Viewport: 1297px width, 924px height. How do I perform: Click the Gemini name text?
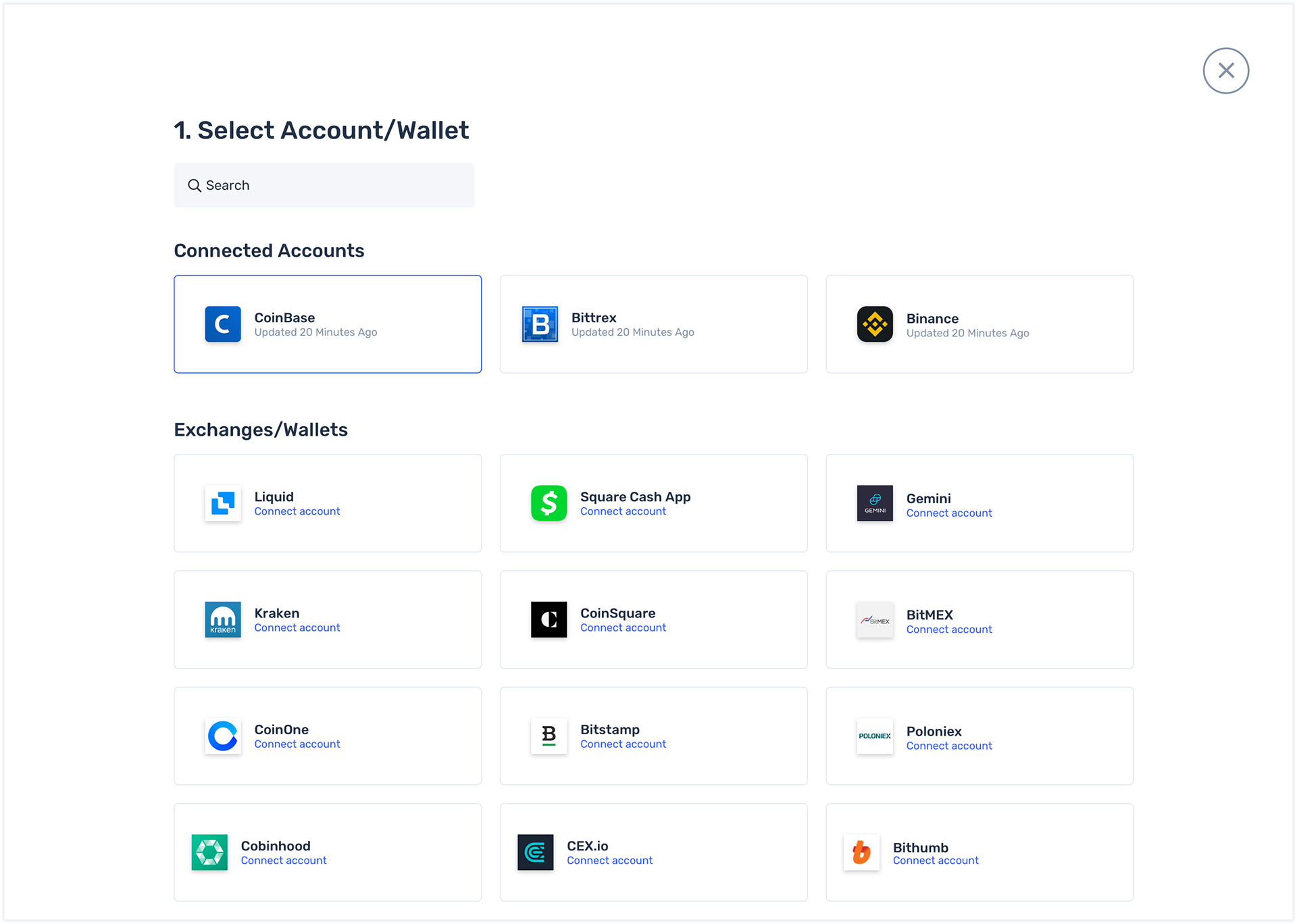click(928, 498)
